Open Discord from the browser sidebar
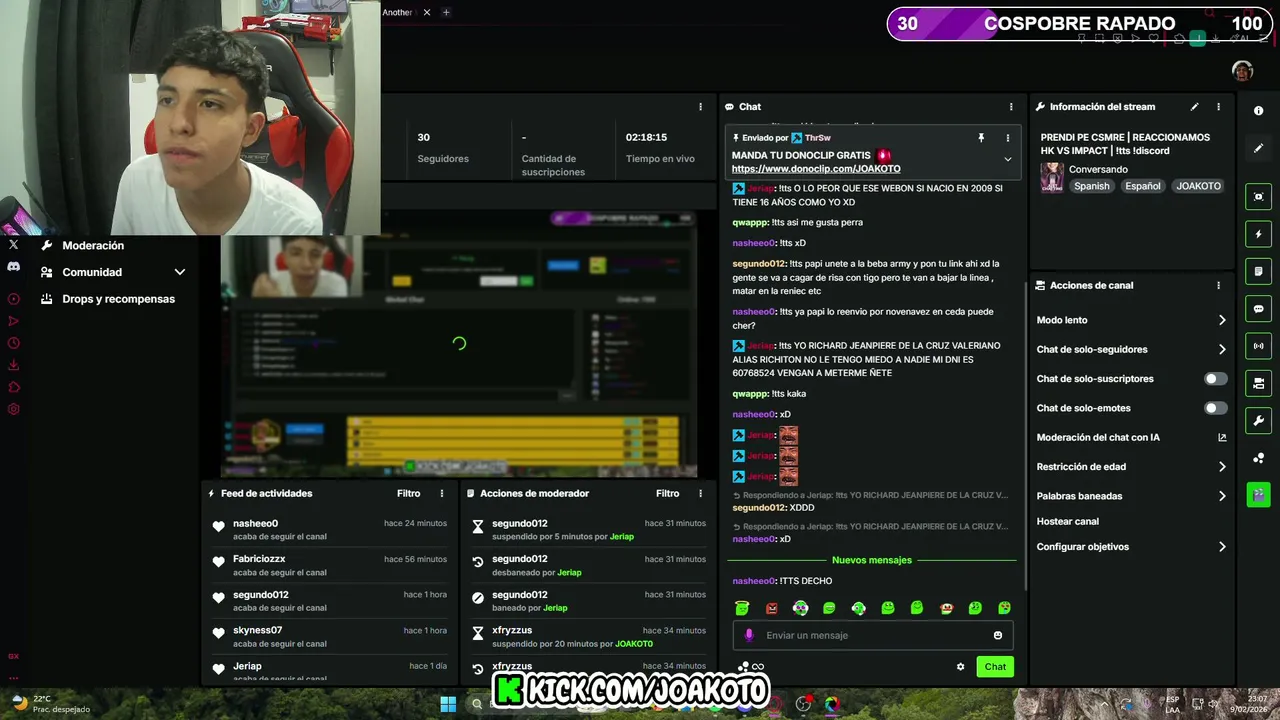Image resolution: width=1280 pixels, height=720 pixels. (x=13, y=267)
